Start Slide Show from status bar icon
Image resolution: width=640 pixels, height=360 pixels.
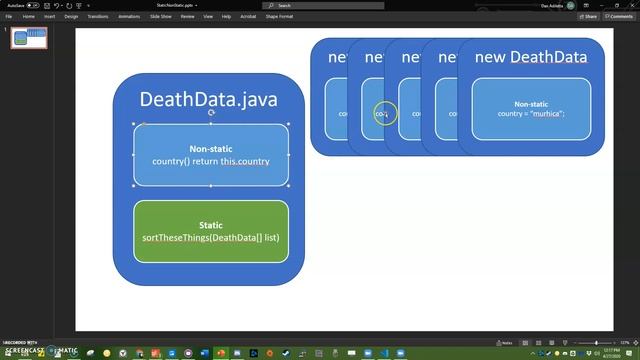tap(565, 343)
